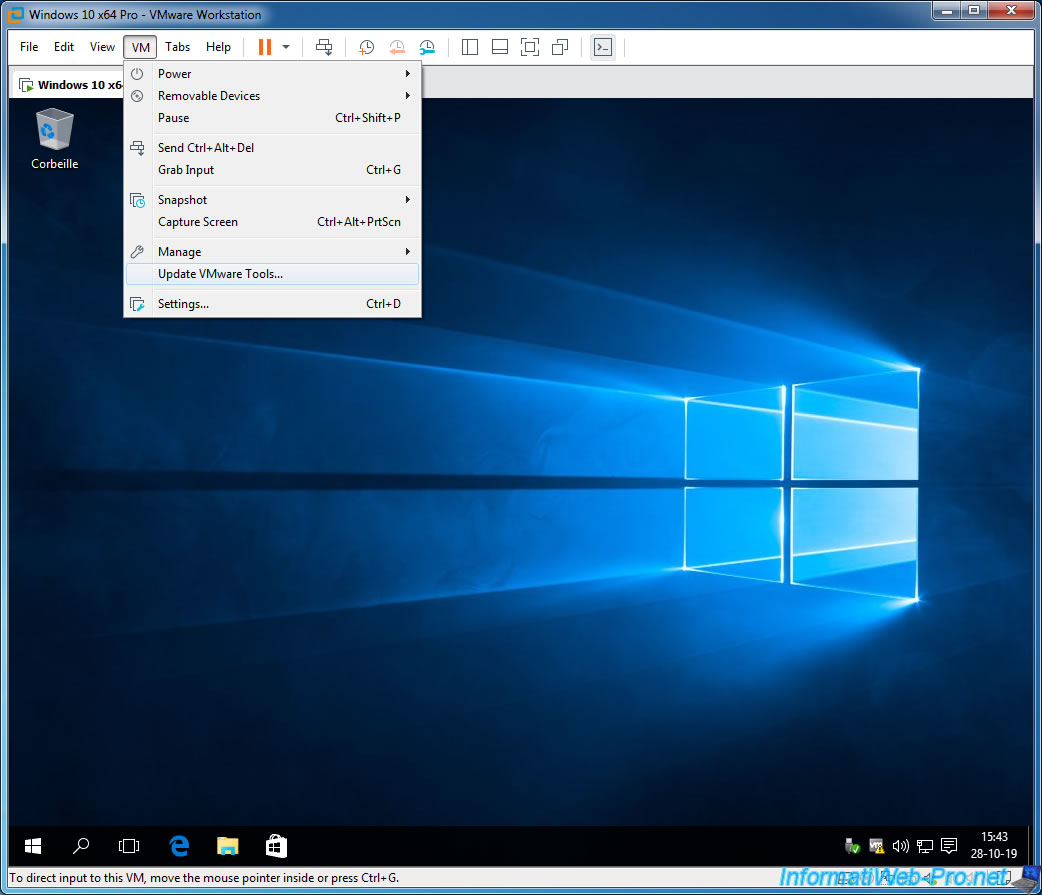Click the network tray icon
Screen dimensions: 1042x895
(x=924, y=846)
